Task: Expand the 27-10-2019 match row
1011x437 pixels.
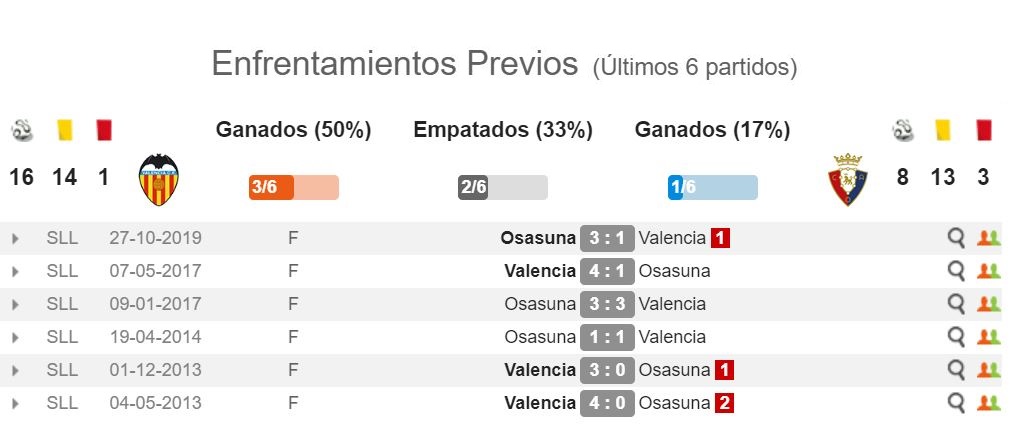Action: [15, 238]
